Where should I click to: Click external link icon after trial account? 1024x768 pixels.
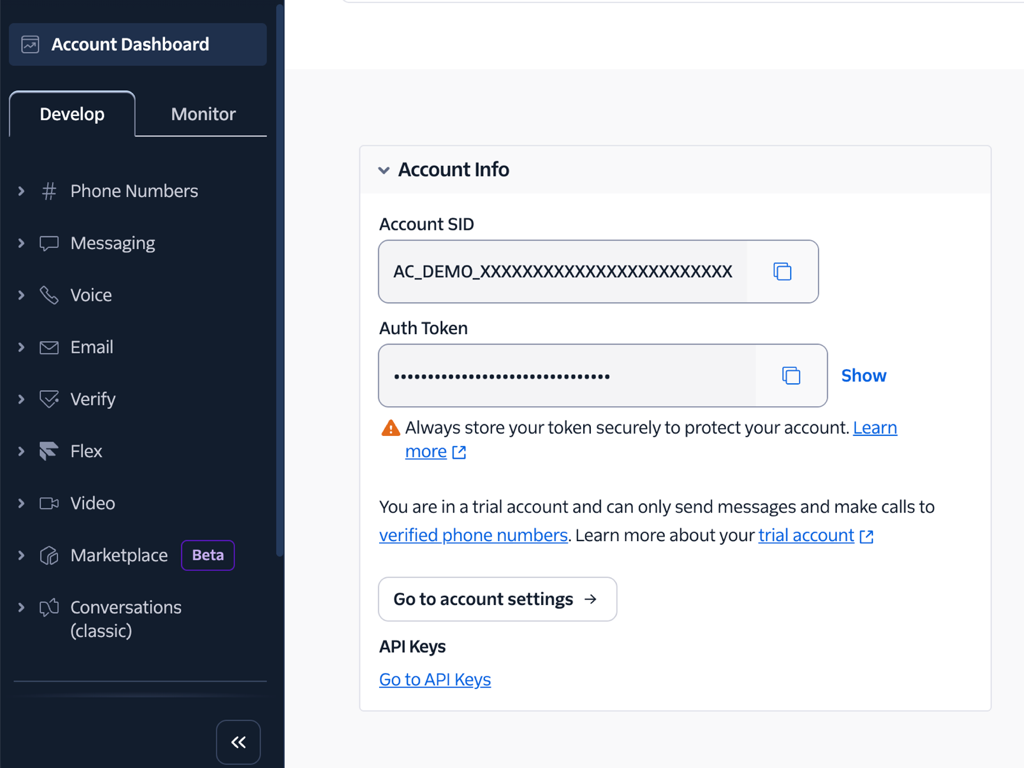coord(867,536)
